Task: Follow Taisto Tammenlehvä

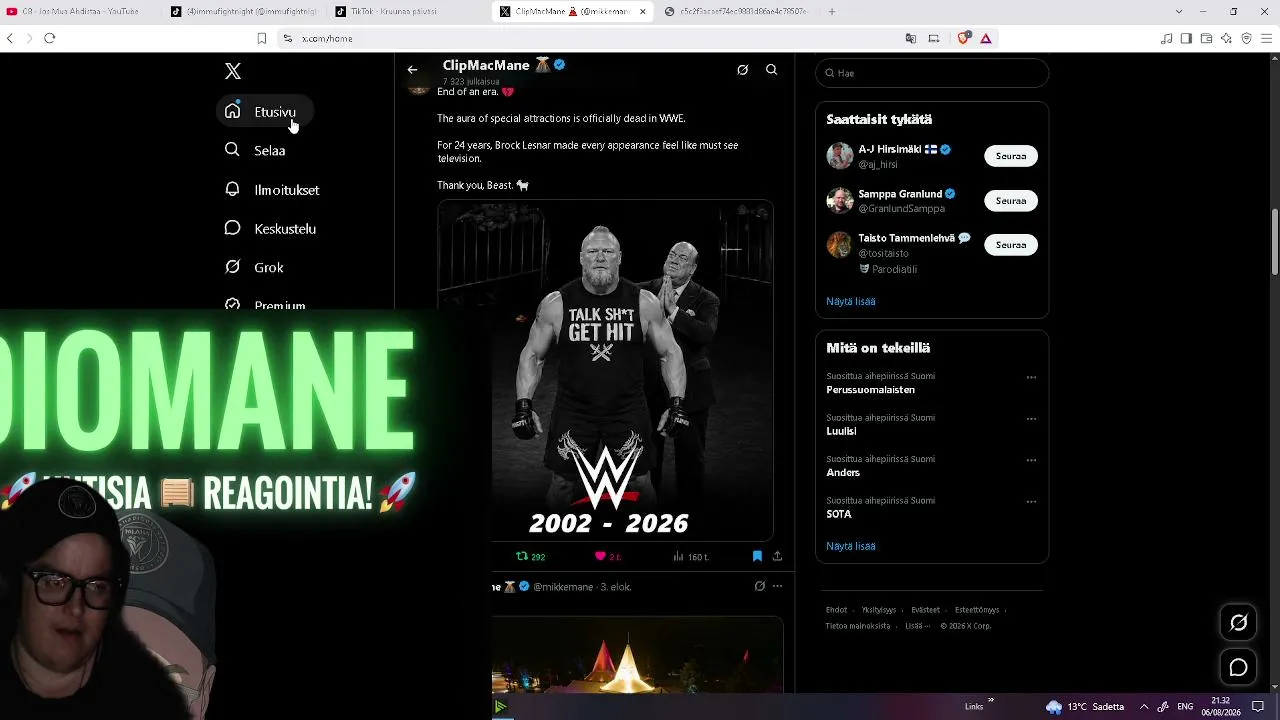Action: [x=1011, y=244]
